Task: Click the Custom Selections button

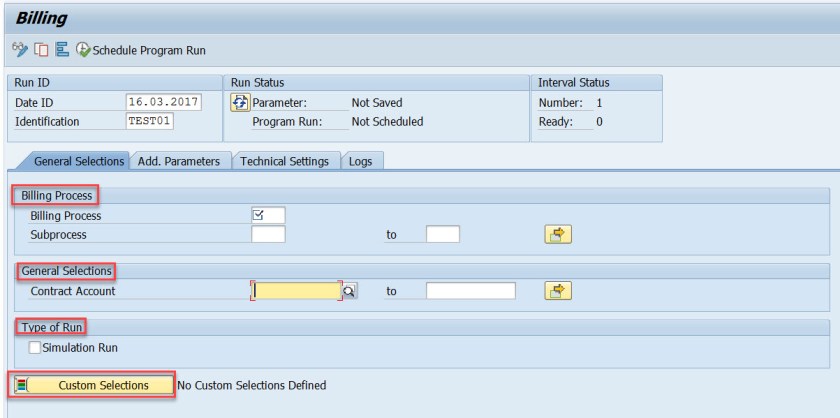Action: pyautogui.click(x=94, y=385)
